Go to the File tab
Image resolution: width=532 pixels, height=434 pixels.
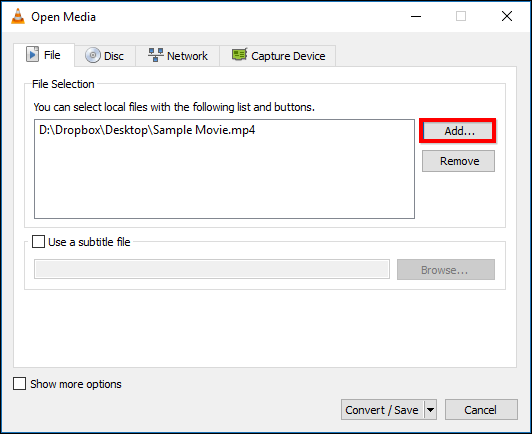(x=44, y=55)
